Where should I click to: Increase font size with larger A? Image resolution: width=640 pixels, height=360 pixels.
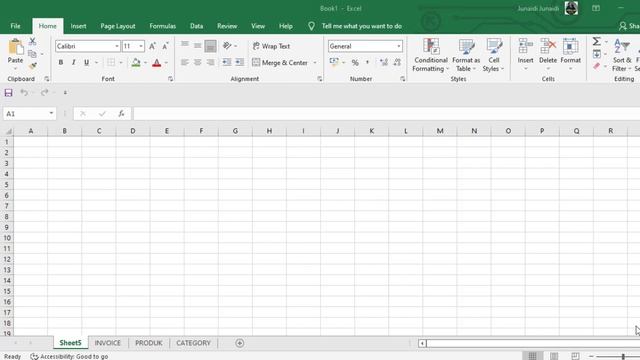point(152,46)
